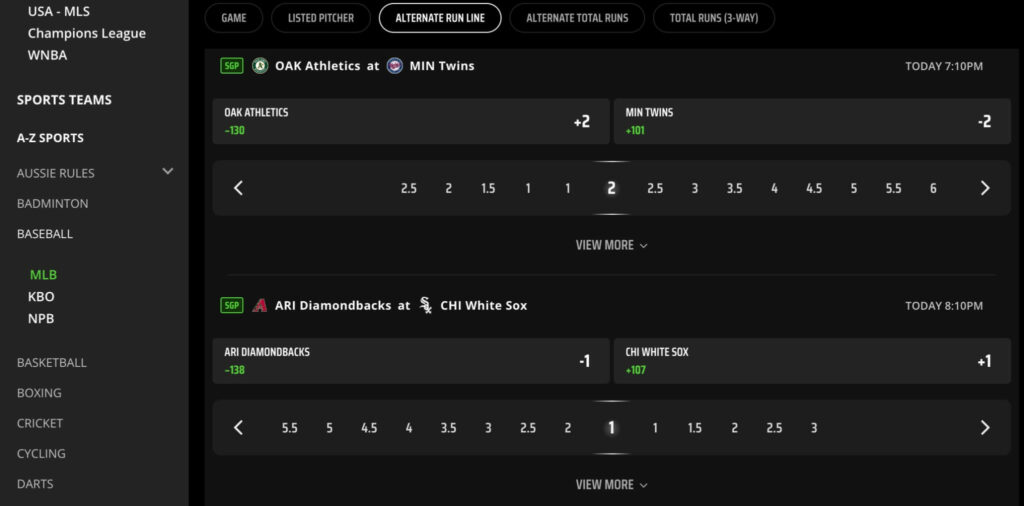
Task: Expand View More under Diamondbacks at White Sox
Action: tap(611, 485)
